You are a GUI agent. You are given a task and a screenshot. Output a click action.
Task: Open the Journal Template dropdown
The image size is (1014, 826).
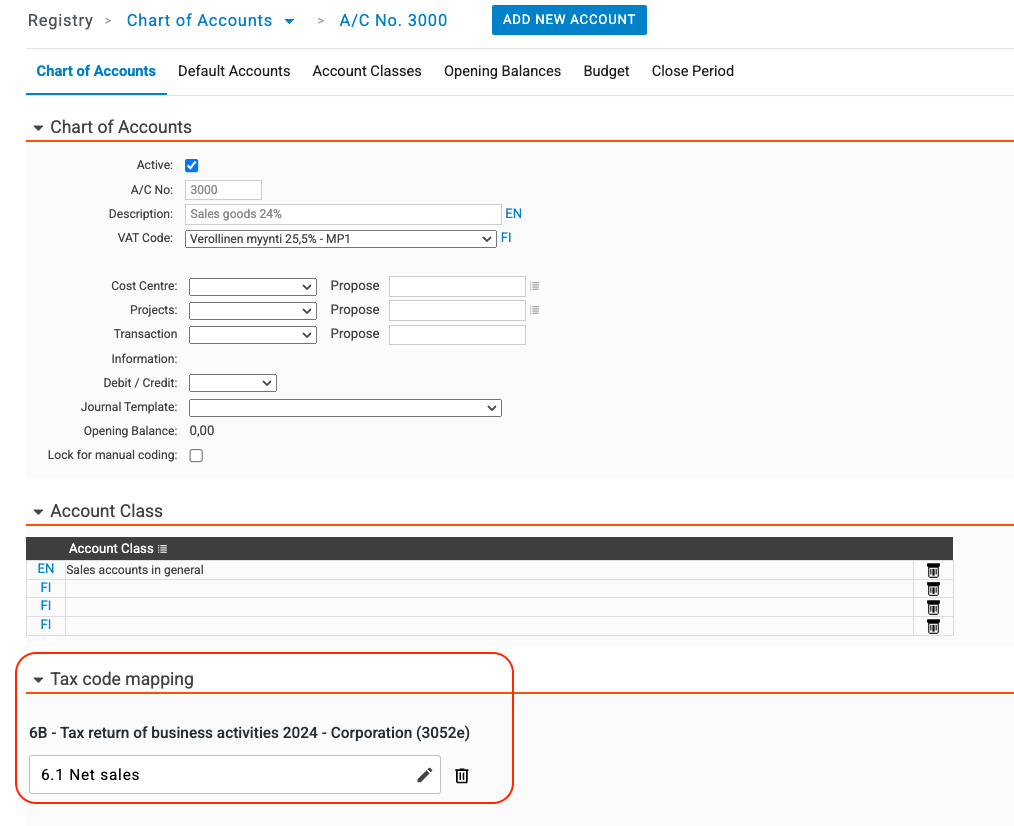click(344, 408)
